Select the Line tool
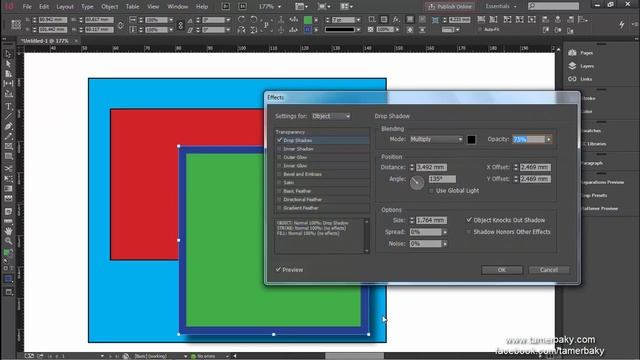 pos(8,116)
